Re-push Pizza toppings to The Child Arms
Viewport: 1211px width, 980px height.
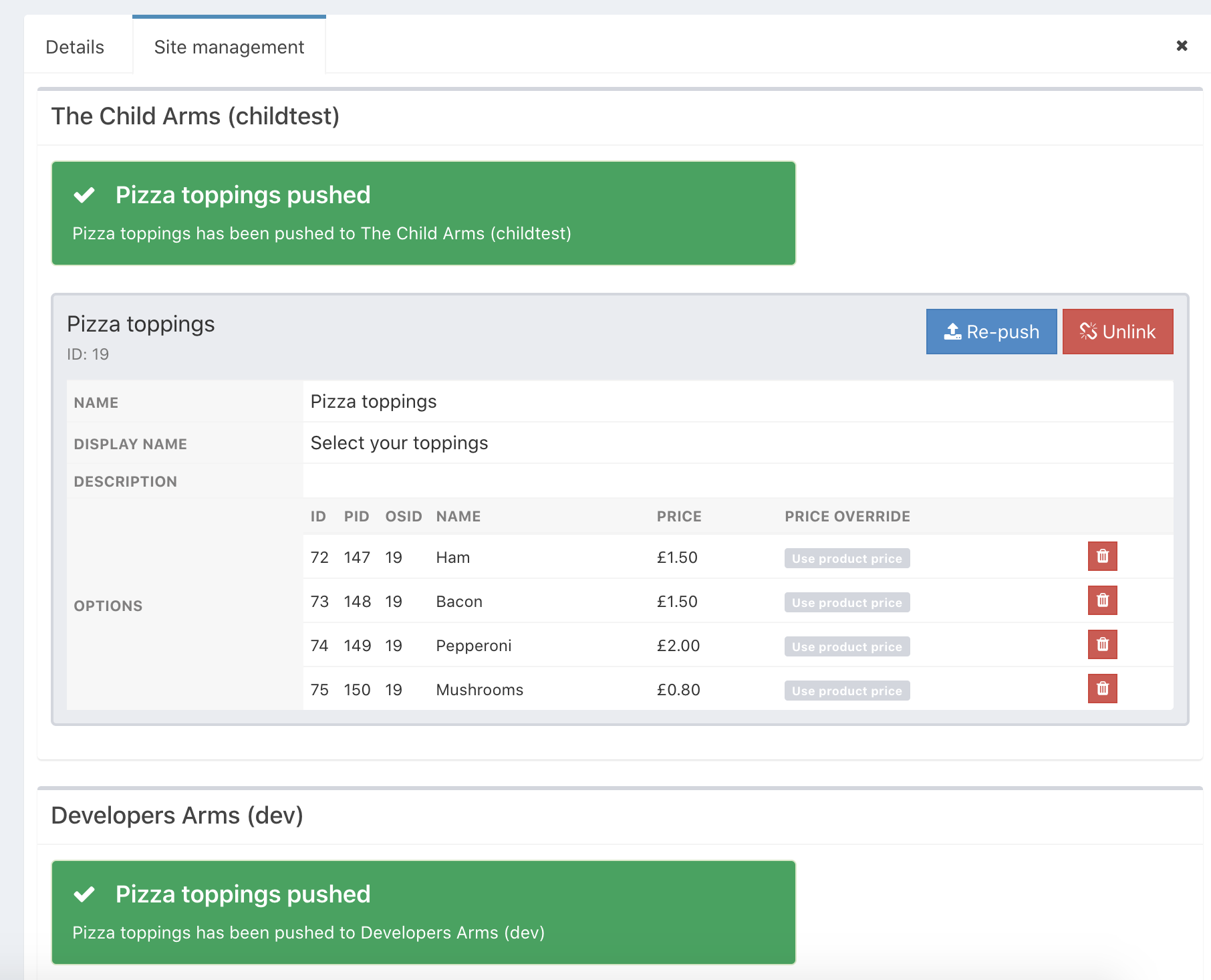coord(991,332)
